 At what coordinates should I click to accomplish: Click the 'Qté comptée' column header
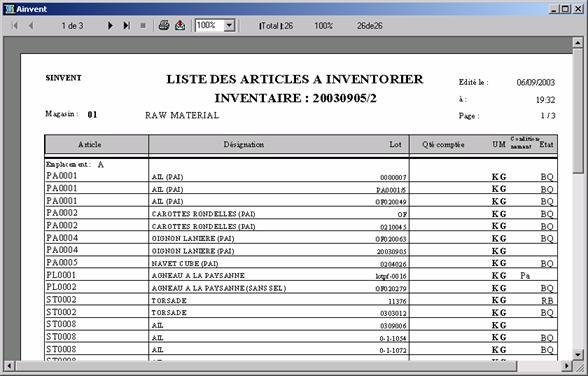coord(443,145)
